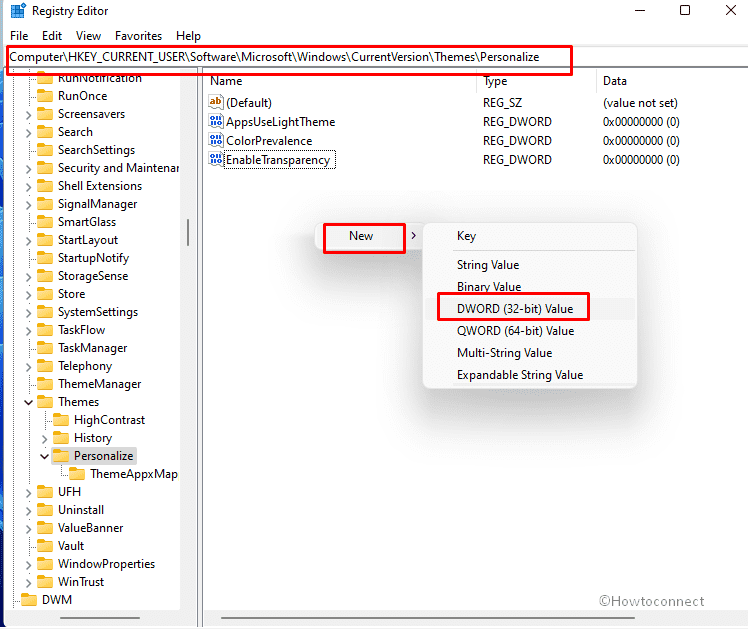Choose Multi-String Value option
The image size is (748, 629).
coord(529,353)
